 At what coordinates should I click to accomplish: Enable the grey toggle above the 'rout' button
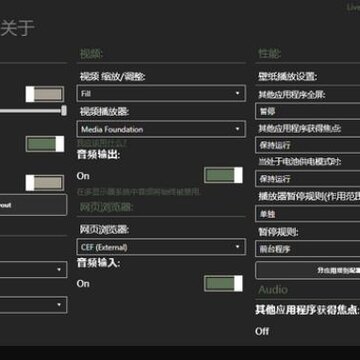(x=45, y=183)
